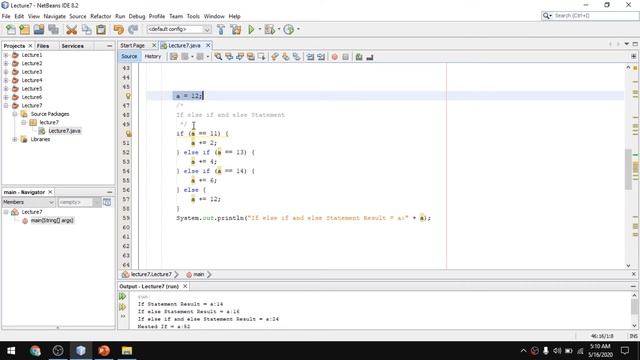This screenshot has width=640, height=360.
Task: Open the Refactor menu
Action: [x=100, y=16]
